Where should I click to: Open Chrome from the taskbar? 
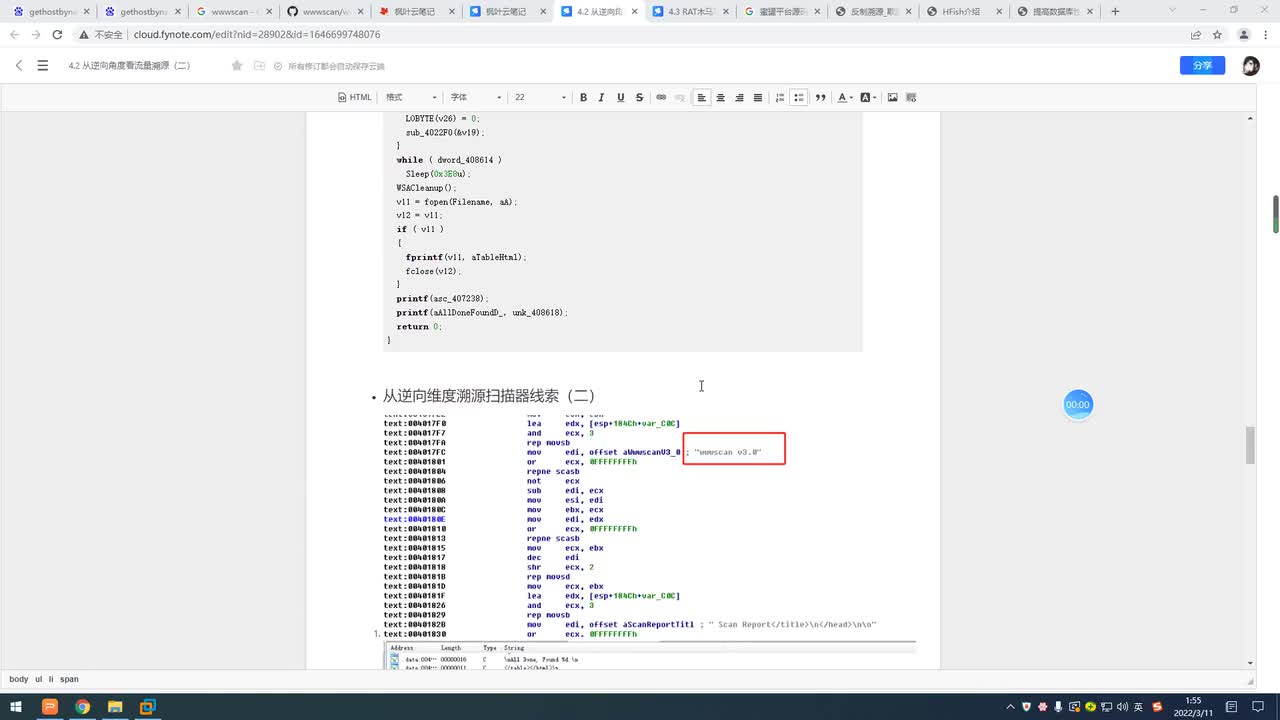click(82, 707)
